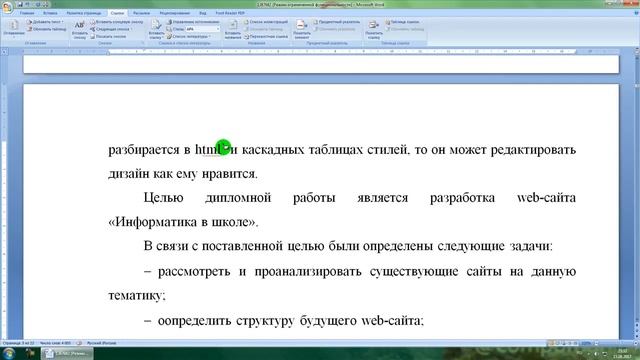Switch to the Главная tab
This screenshot has height=360, width=640.
27,13
